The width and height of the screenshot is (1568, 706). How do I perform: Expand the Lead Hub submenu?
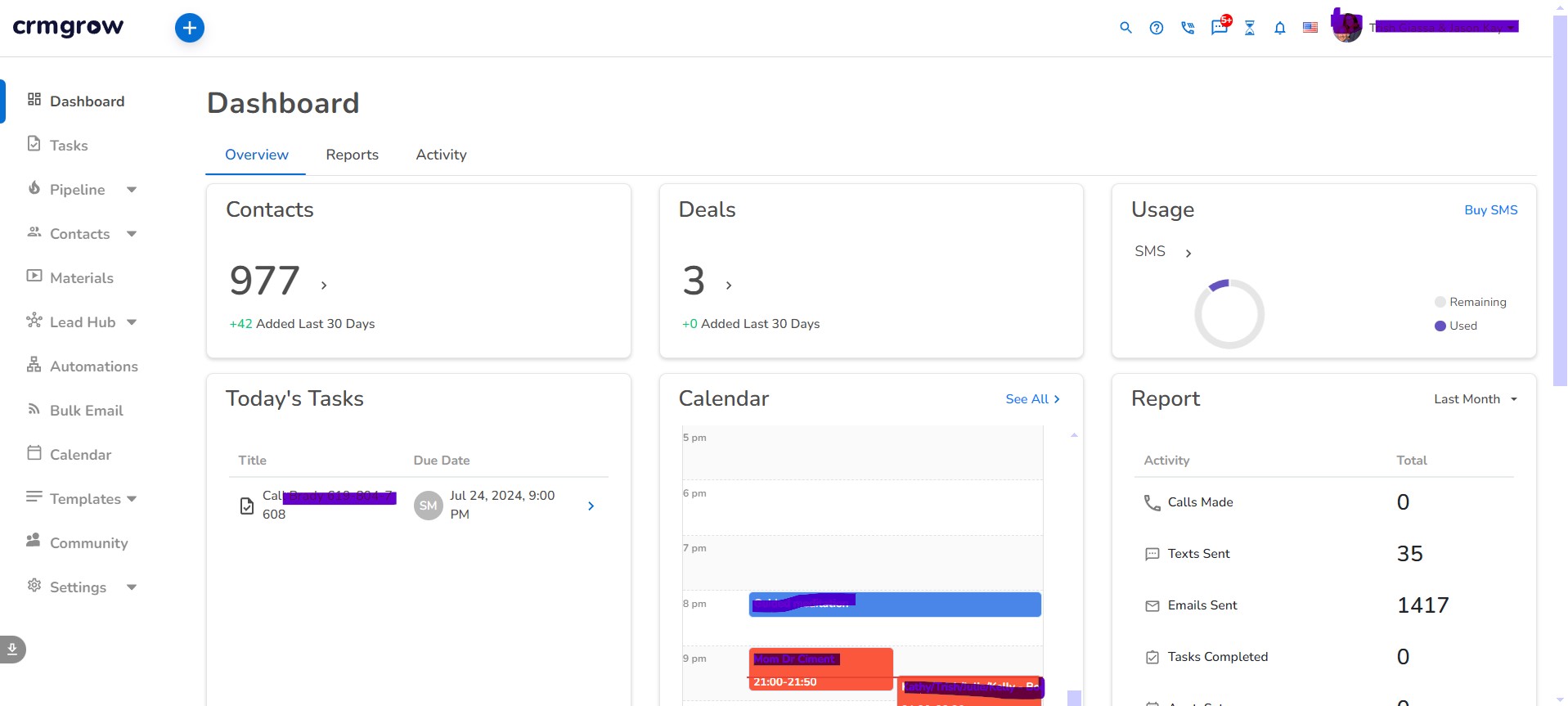[x=131, y=322]
